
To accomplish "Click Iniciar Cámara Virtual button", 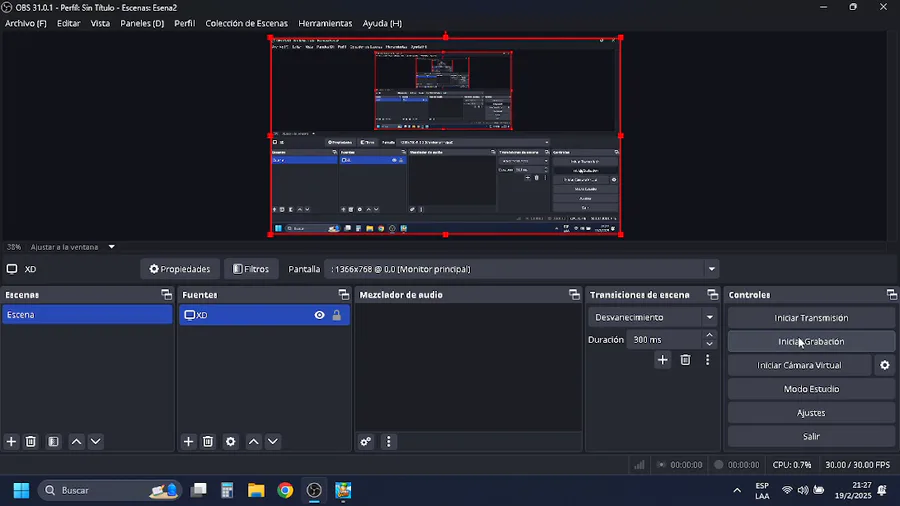I will coord(799,365).
